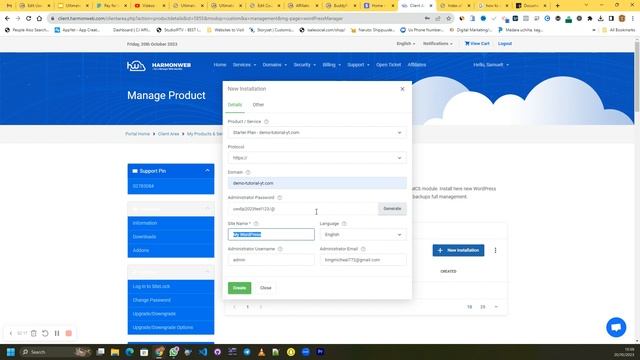The image size is (640, 360).
Task: Generate a new administrator password
Action: [x=392, y=209]
